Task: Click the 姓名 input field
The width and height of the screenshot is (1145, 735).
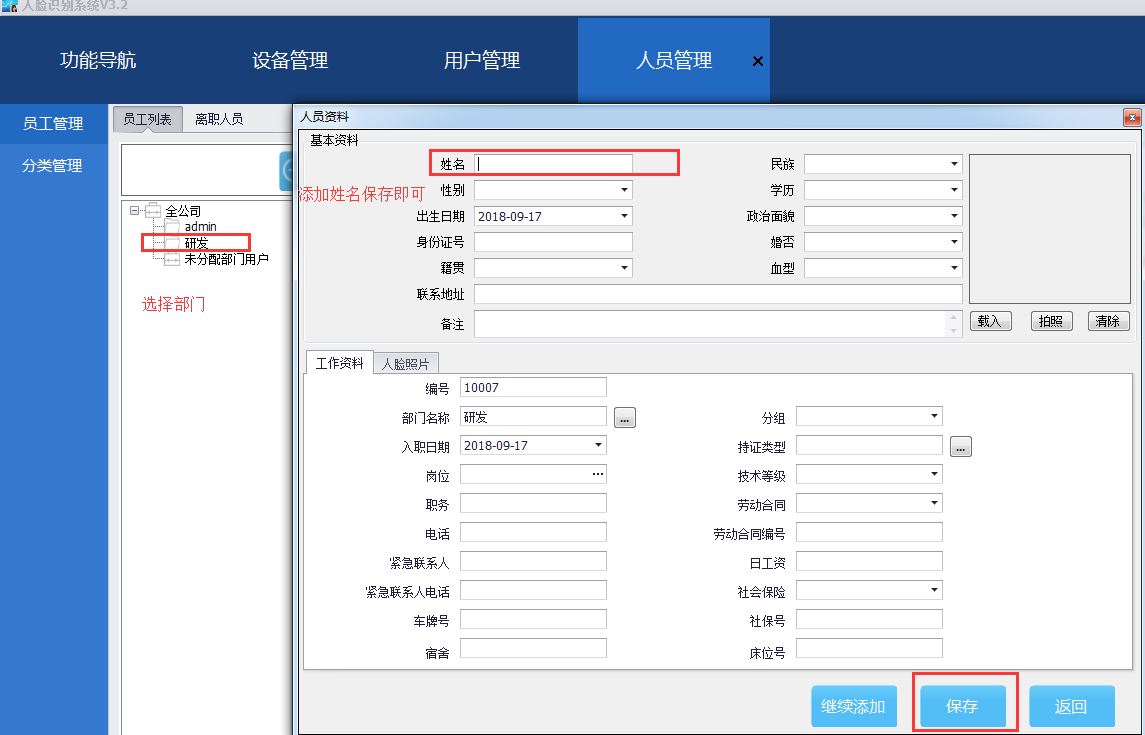Action: pos(554,163)
